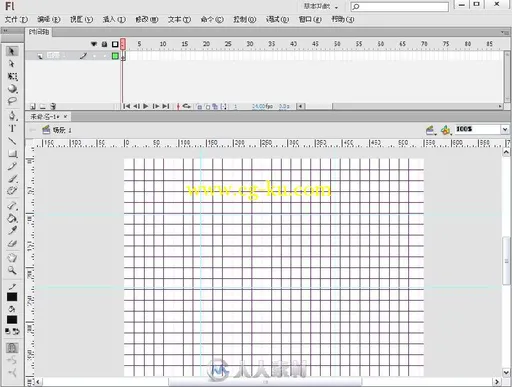This screenshot has height=387, width=512.
Task: Select the Brush tool
Action: click(x=12, y=179)
